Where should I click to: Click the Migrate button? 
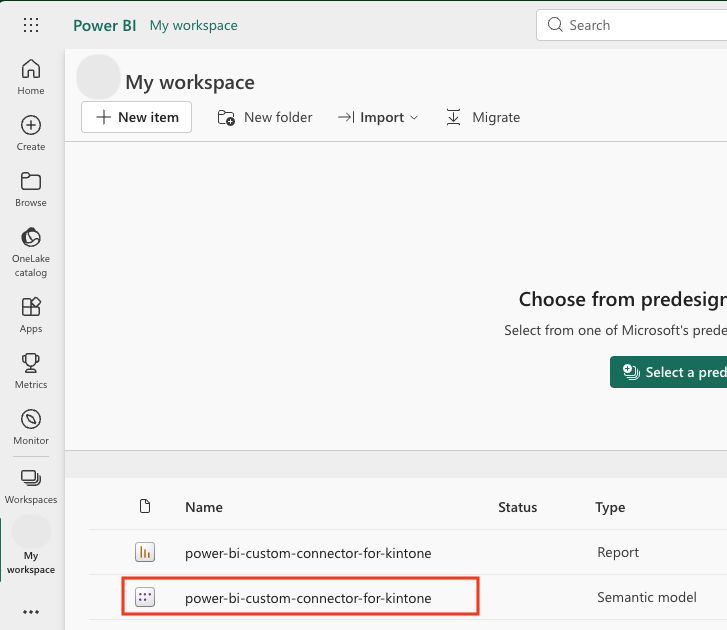(483, 117)
